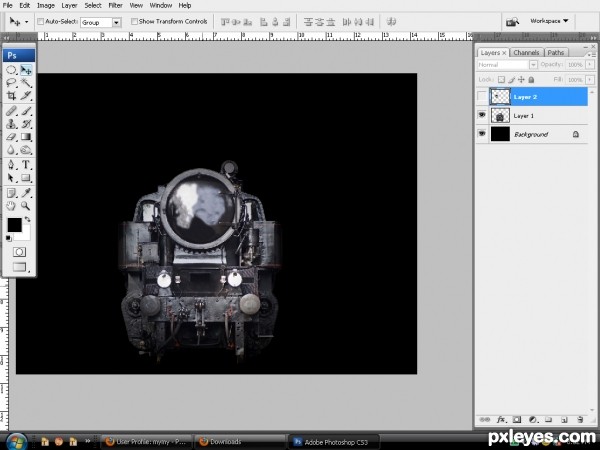Click the foreground color swatch
This screenshot has width=600, height=450.
click(15, 225)
